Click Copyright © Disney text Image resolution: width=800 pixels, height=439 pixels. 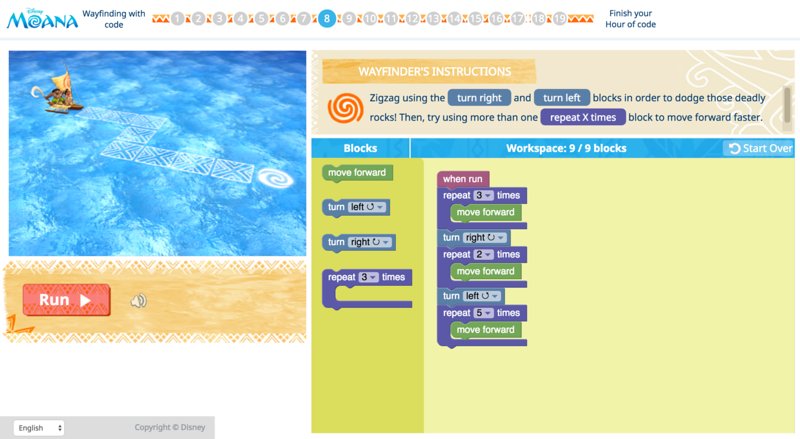(x=170, y=427)
